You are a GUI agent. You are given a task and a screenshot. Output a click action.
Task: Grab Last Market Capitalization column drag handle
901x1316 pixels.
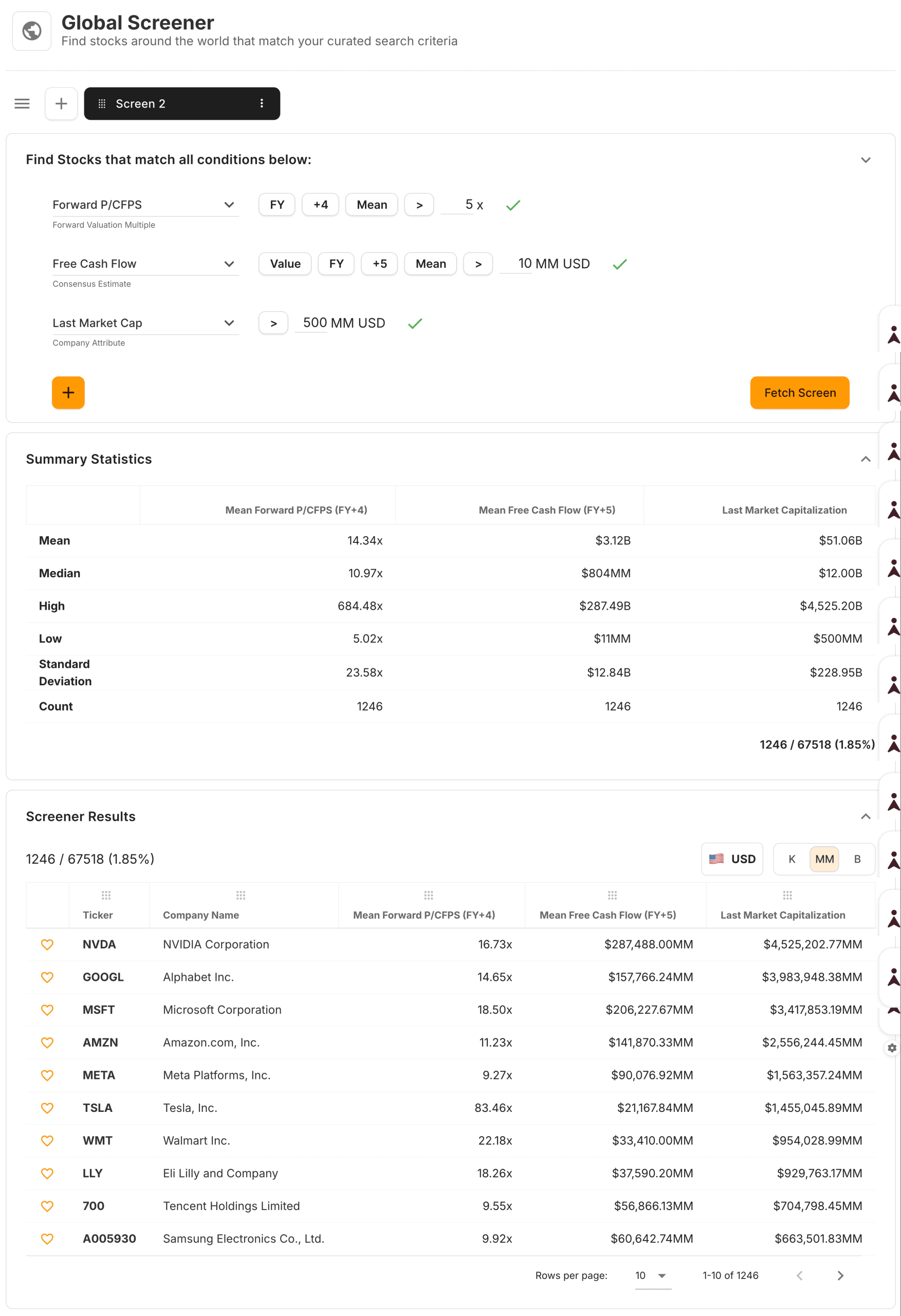pos(787,895)
